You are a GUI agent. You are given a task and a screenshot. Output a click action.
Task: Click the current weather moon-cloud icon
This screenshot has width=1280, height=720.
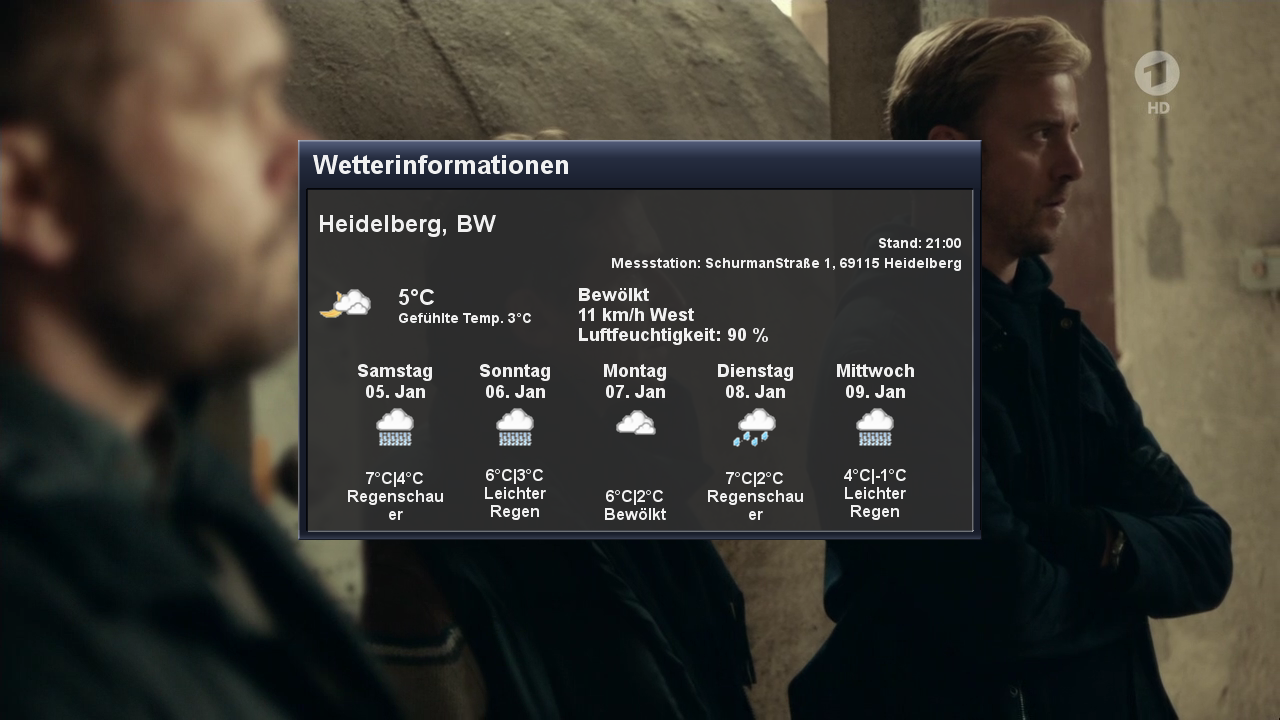(345, 303)
